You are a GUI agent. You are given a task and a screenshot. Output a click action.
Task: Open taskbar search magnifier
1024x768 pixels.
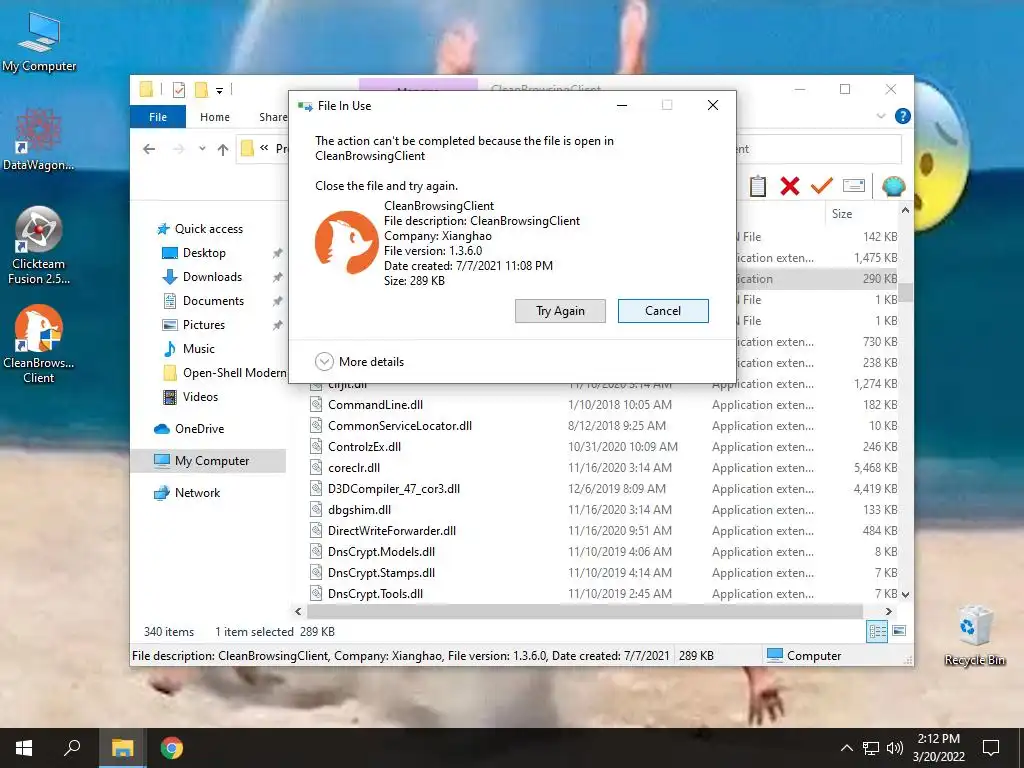72,748
